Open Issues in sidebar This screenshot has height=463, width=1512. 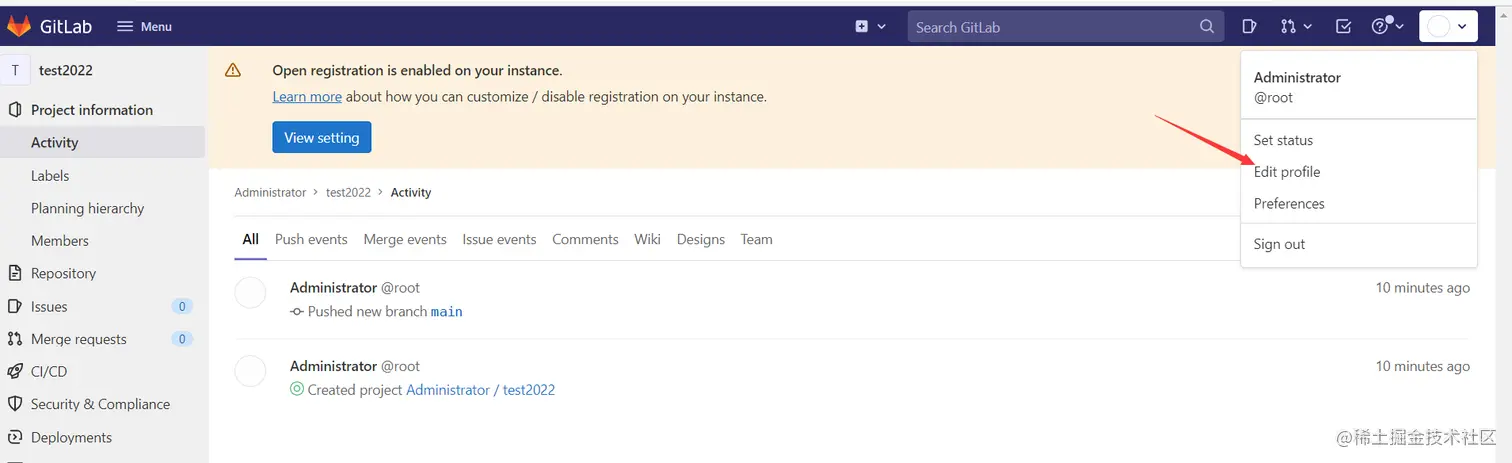point(49,307)
